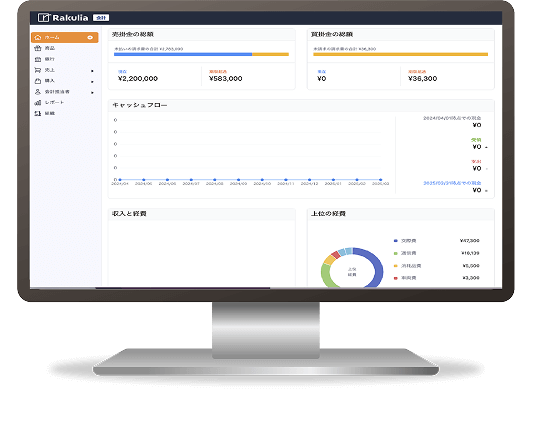
Task: Click the accountant person icon
Action: (38, 92)
